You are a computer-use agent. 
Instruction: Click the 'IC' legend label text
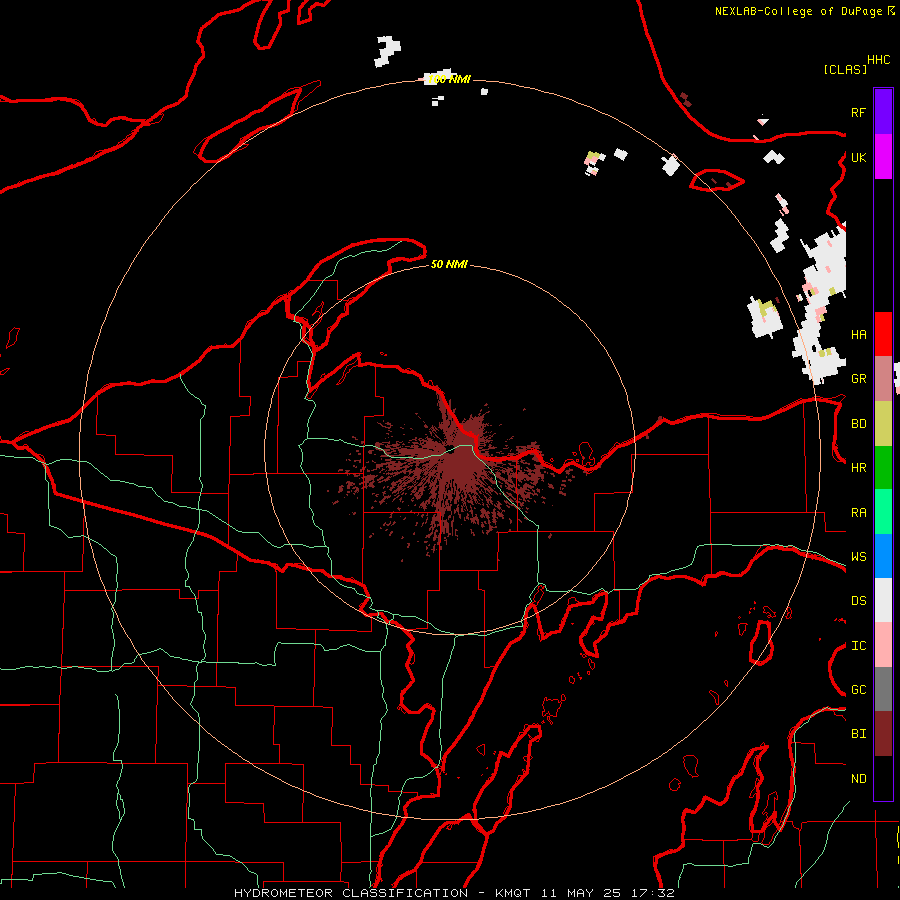[x=858, y=645]
